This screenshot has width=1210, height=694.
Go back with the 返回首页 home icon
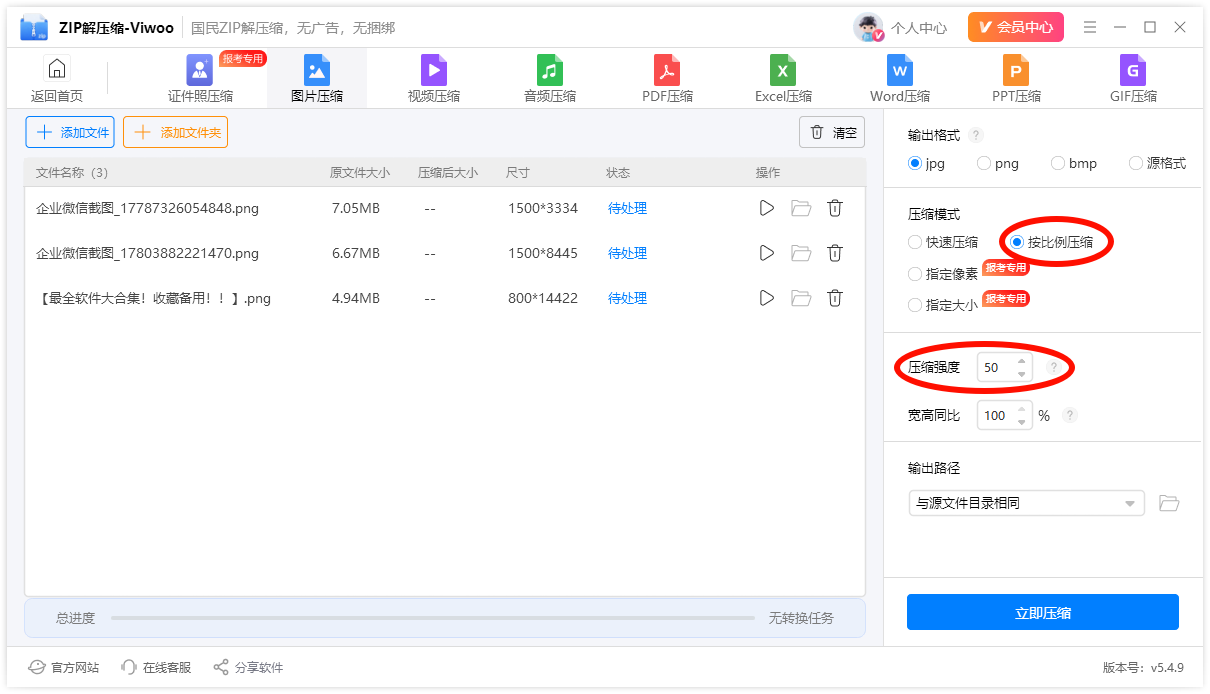point(57,69)
